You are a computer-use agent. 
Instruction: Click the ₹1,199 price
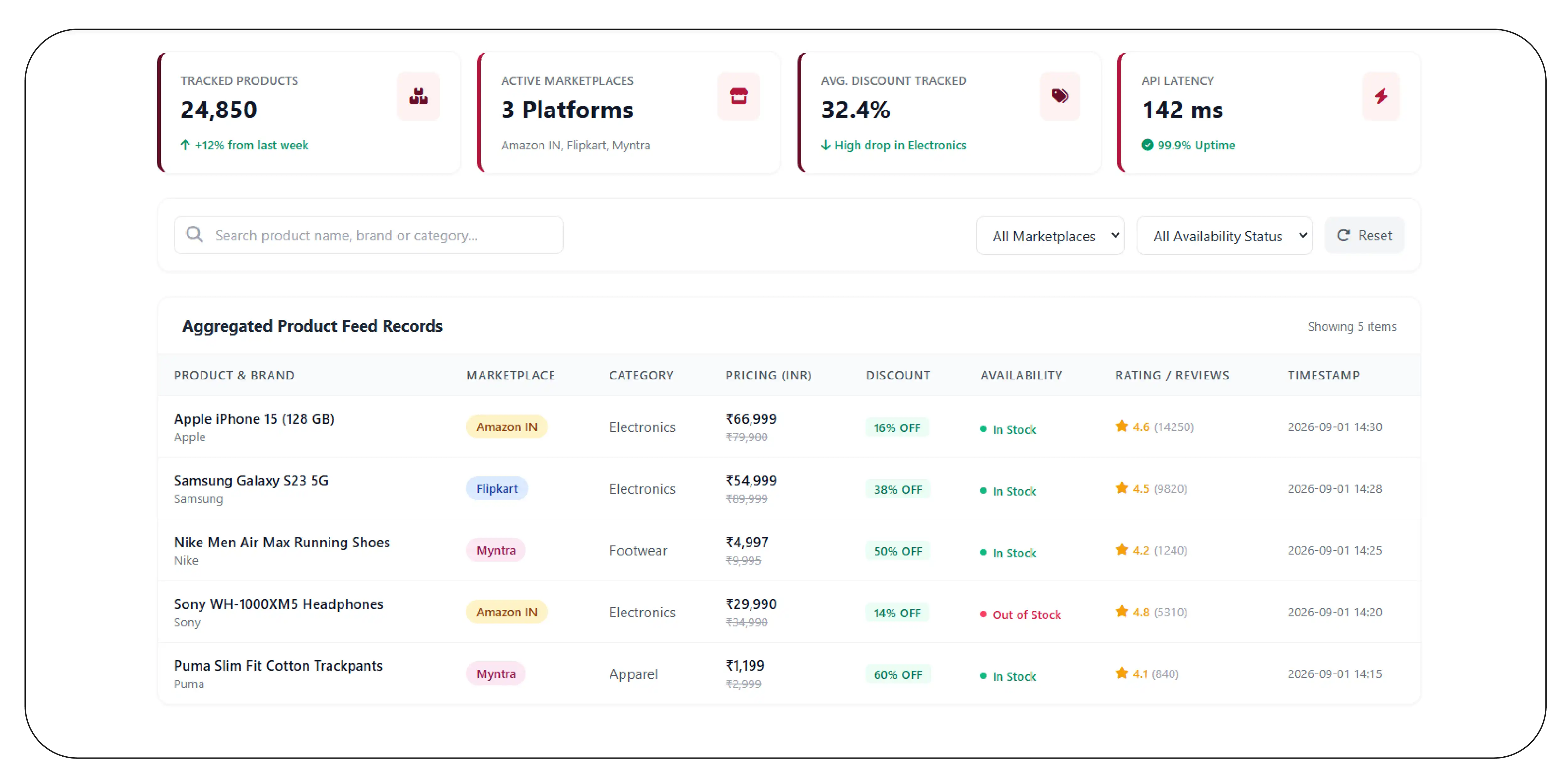point(744,665)
